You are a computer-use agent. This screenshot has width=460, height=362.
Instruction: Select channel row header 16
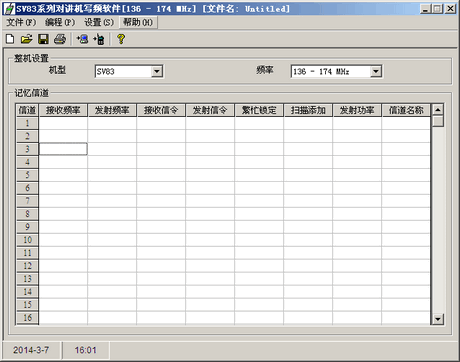point(27,318)
